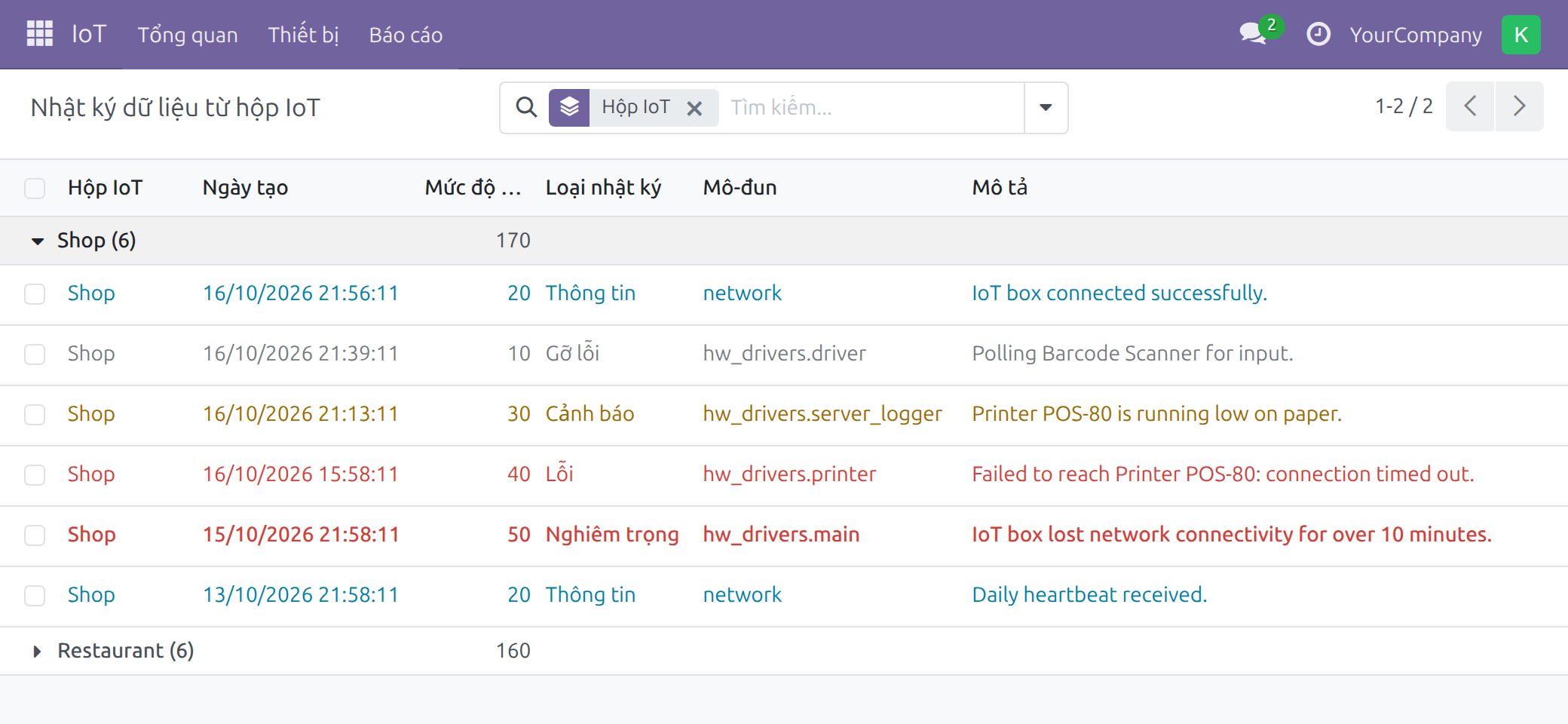Select the checkbox for the Nghiêm trọng row
Screen dimensions: 1568x724
(35, 535)
